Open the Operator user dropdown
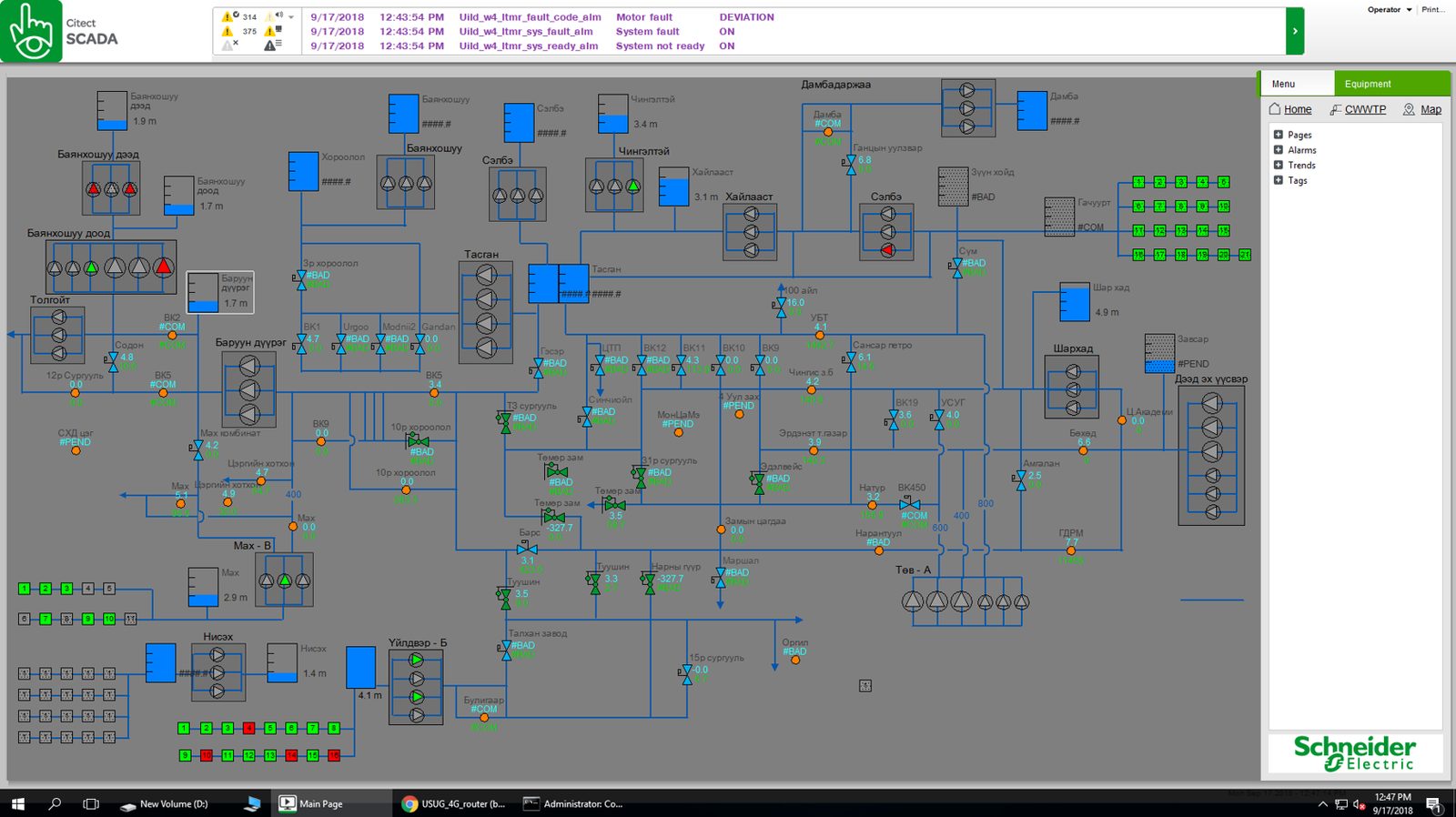Viewport: 1456px width, 817px height. 1390,10
